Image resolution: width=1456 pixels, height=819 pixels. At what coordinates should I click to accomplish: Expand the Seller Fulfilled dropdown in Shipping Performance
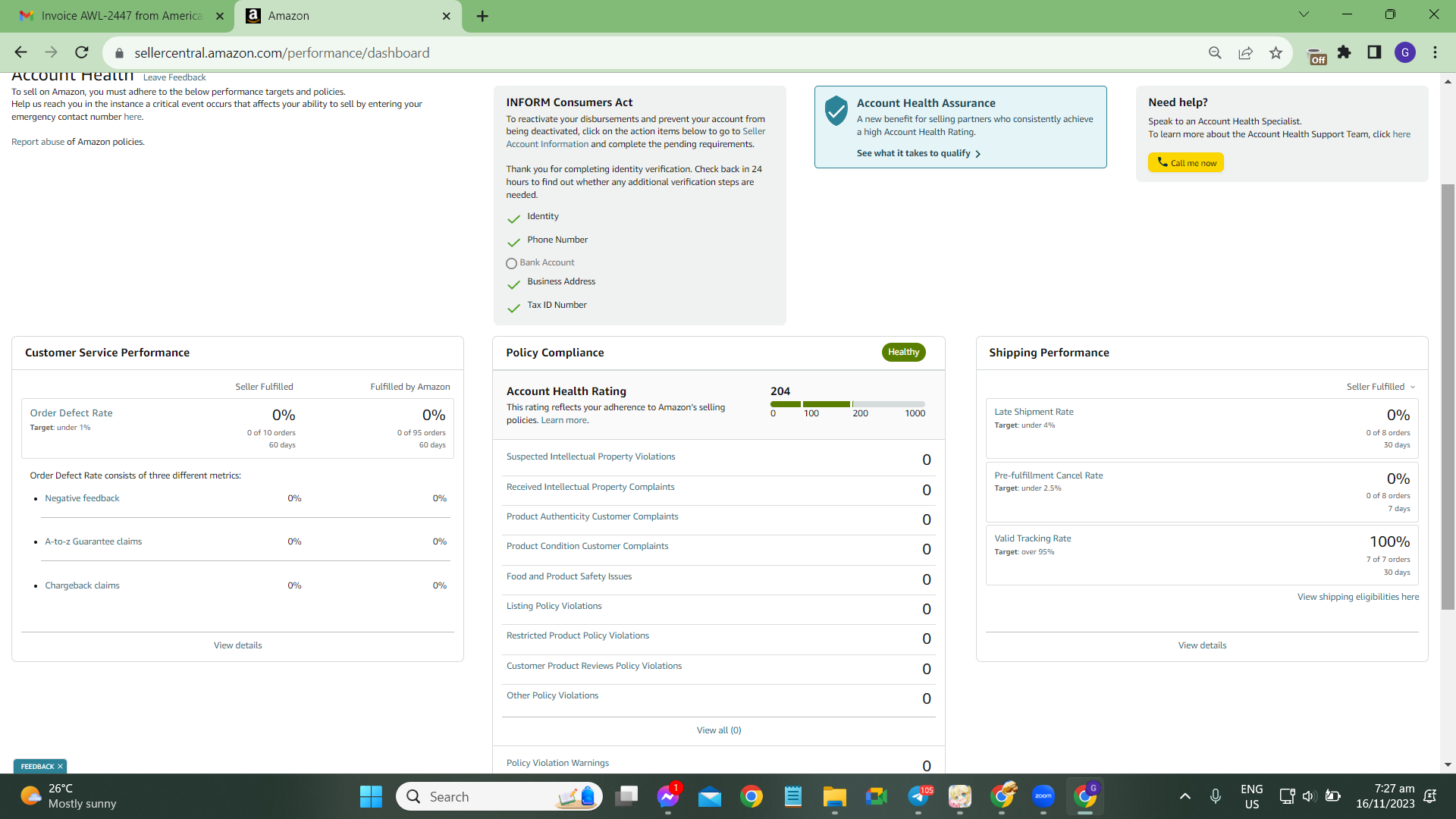click(1381, 387)
